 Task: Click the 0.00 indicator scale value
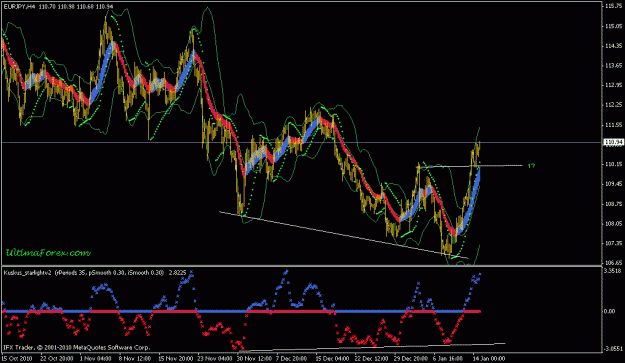[x=610, y=311]
